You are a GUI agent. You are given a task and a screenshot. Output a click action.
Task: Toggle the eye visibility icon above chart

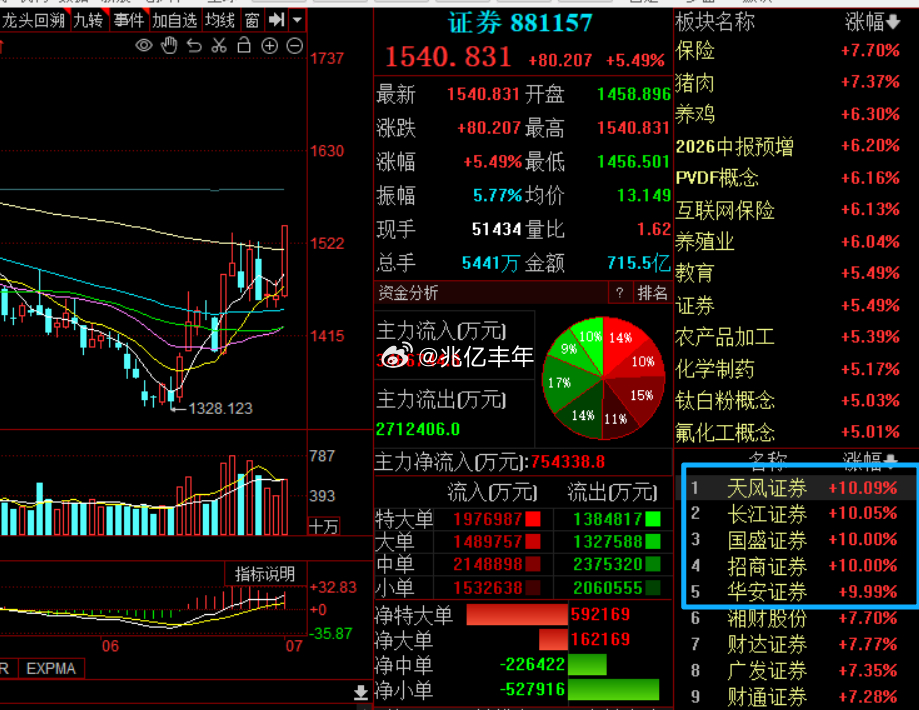pyautogui.click(x=144, y=45)
